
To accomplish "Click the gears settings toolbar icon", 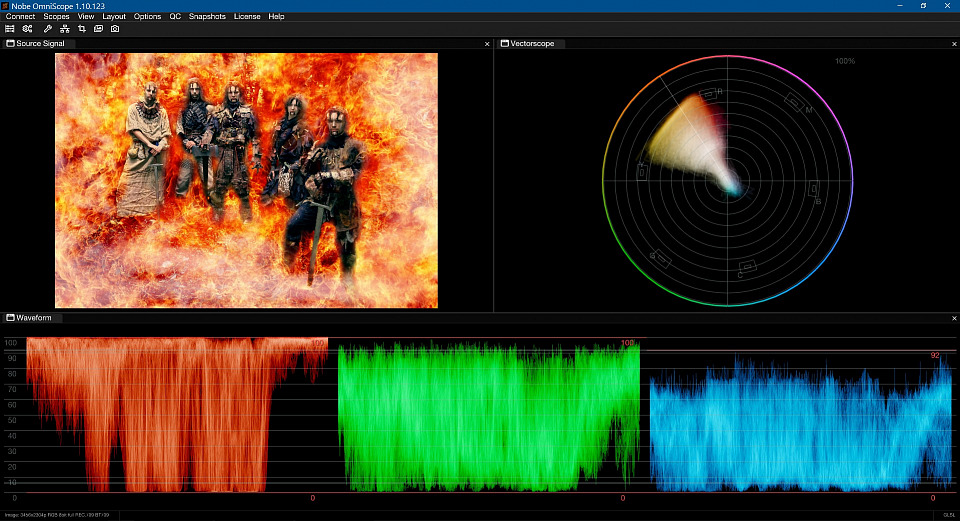I will pos(28,29).
